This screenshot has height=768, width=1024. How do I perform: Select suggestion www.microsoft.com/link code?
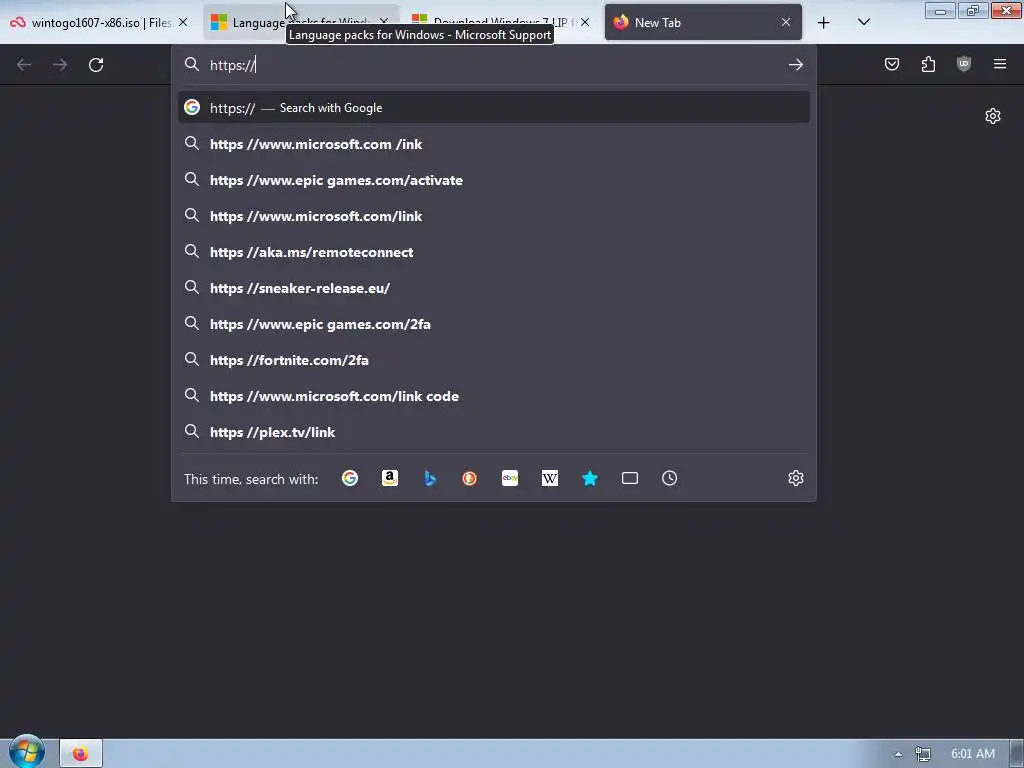(494, 396)
